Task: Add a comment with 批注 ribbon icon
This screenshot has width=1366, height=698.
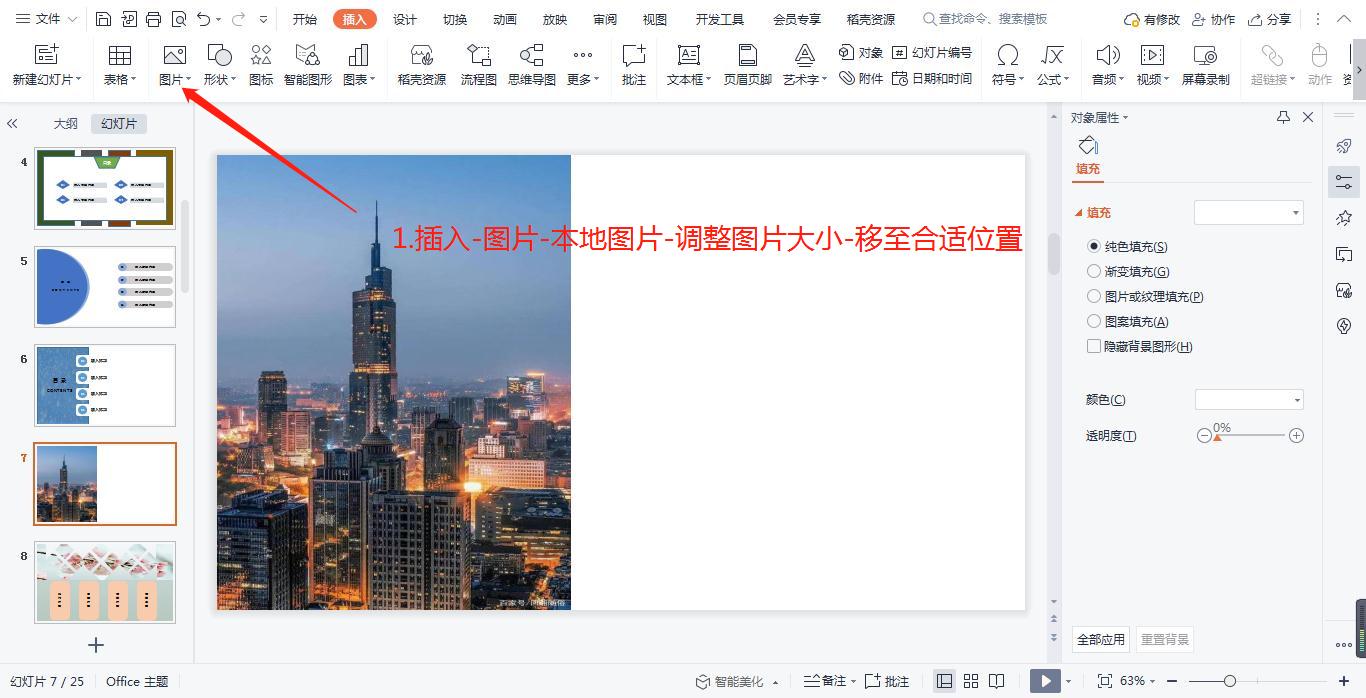Action: tap(634, 65)
